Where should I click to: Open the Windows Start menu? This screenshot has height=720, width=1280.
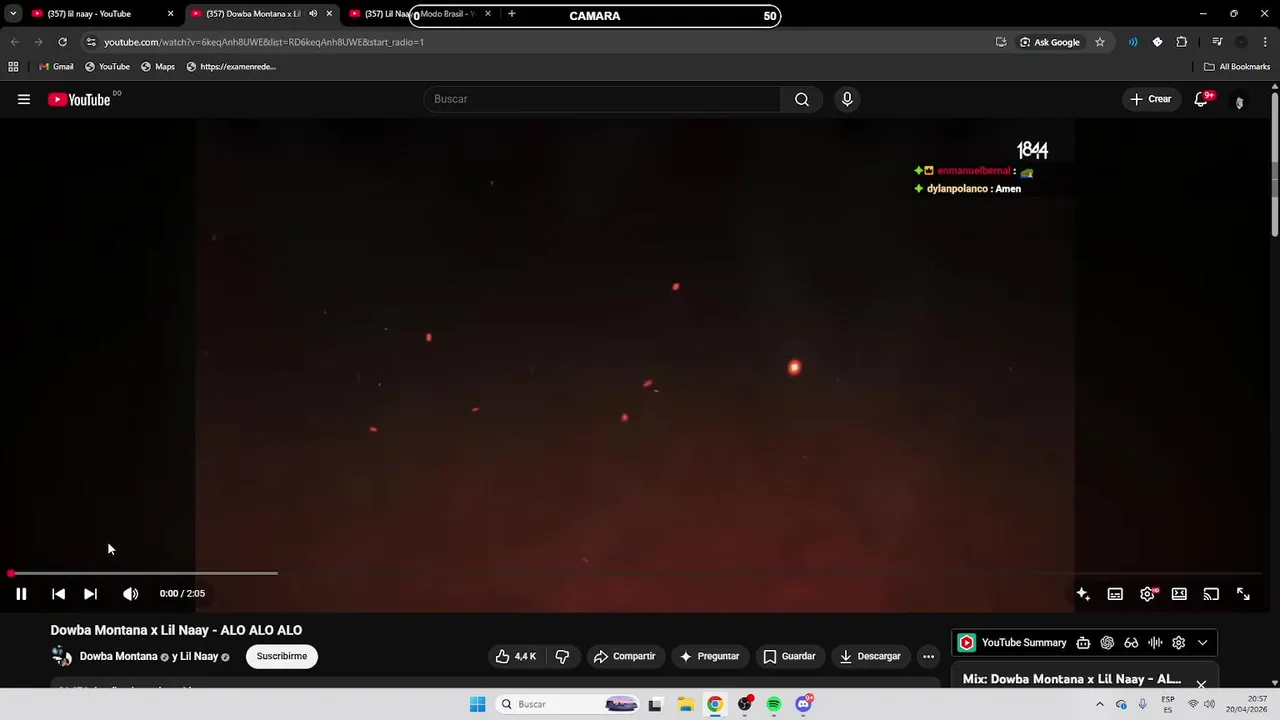pos(478,704)
